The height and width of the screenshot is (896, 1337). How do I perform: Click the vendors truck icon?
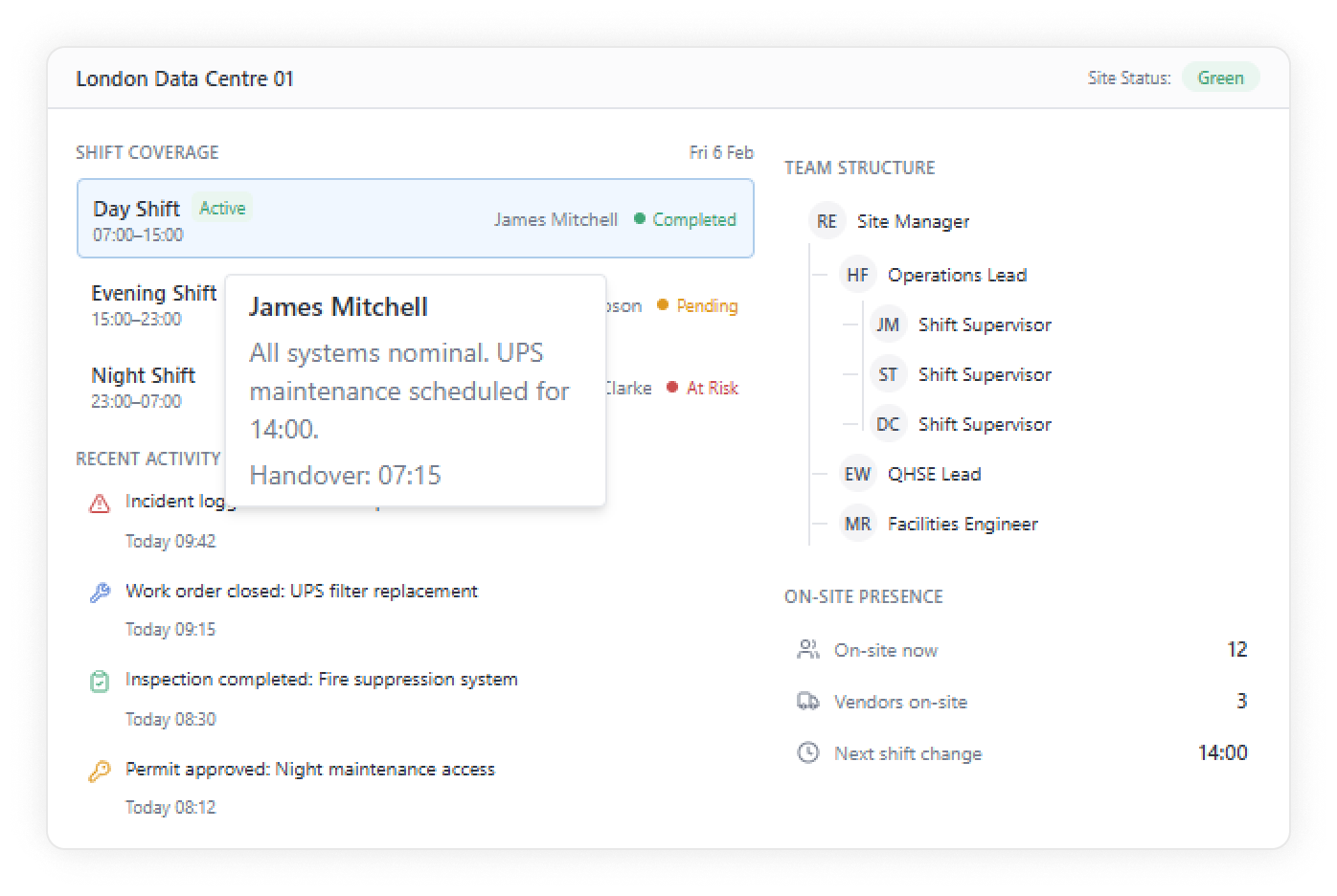tap(808, 702)
